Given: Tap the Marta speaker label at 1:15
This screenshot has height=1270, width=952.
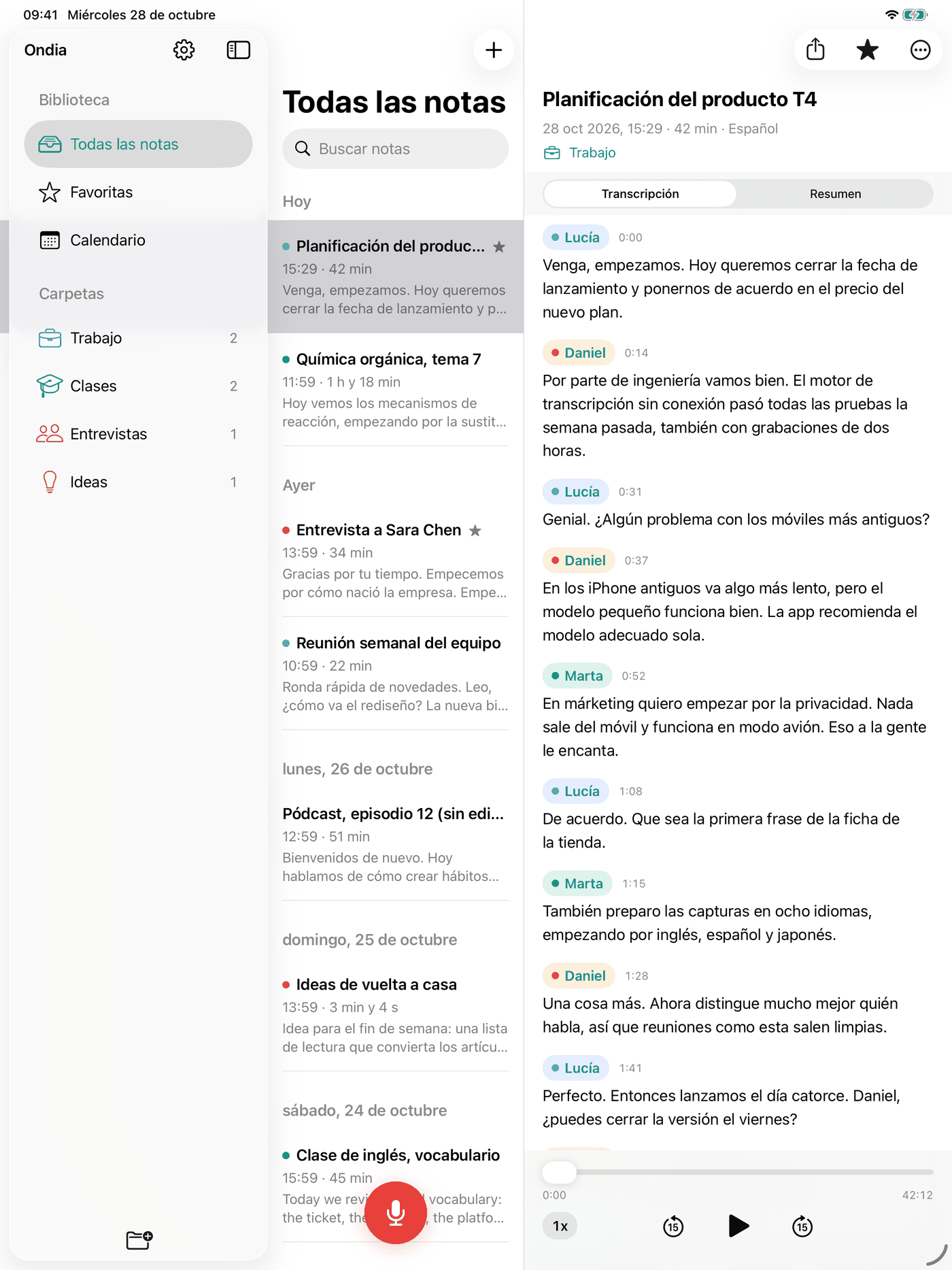Looking at the screenshot, I should pos(577,884).
